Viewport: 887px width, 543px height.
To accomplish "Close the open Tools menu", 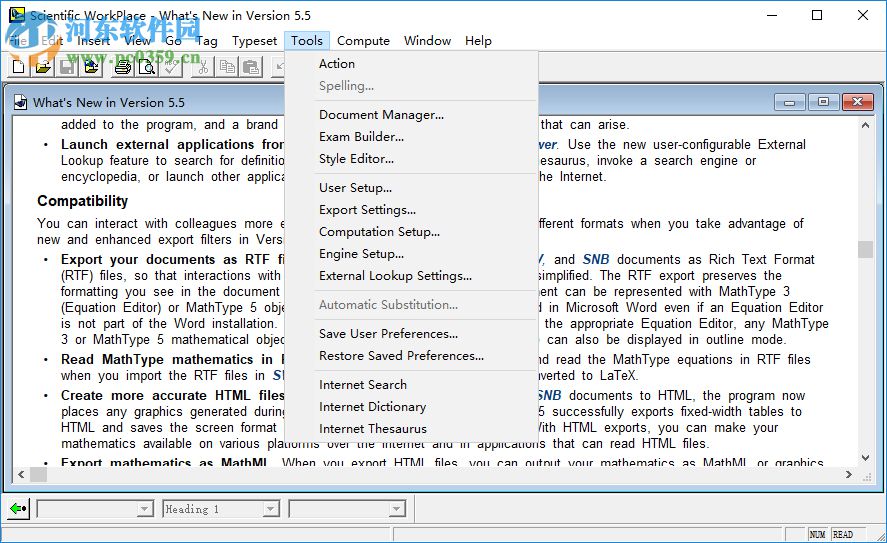I will [307, 41].
